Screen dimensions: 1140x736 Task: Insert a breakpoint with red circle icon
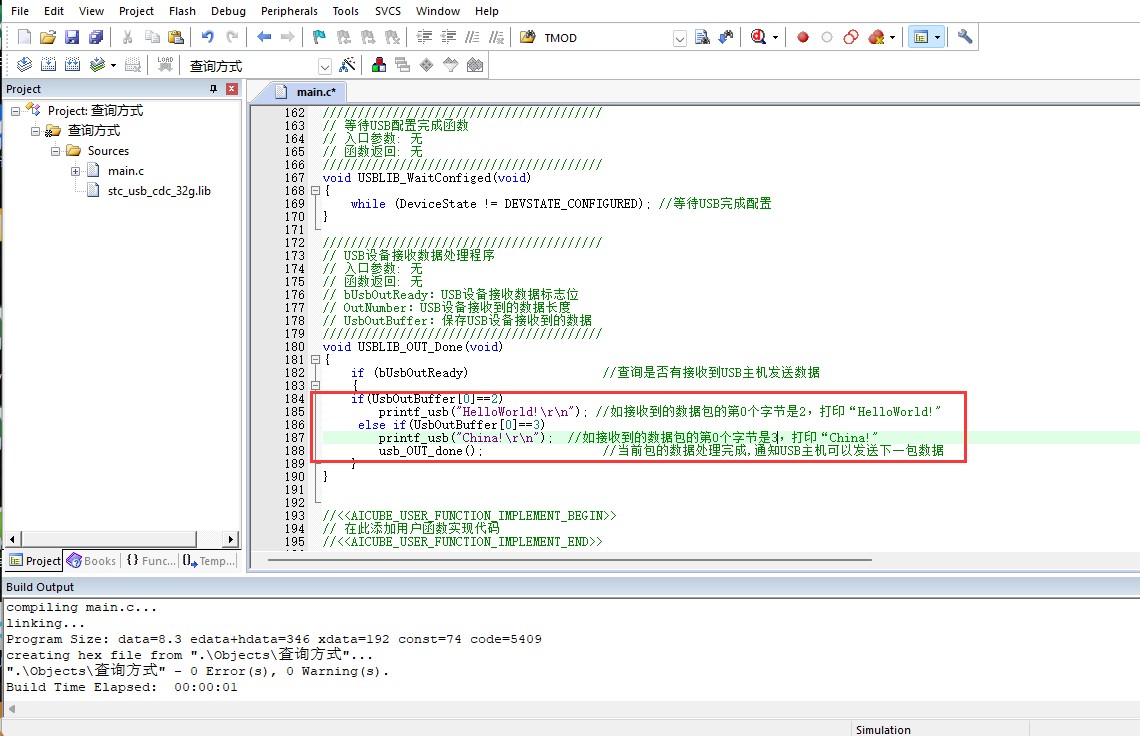pos(802,37)
